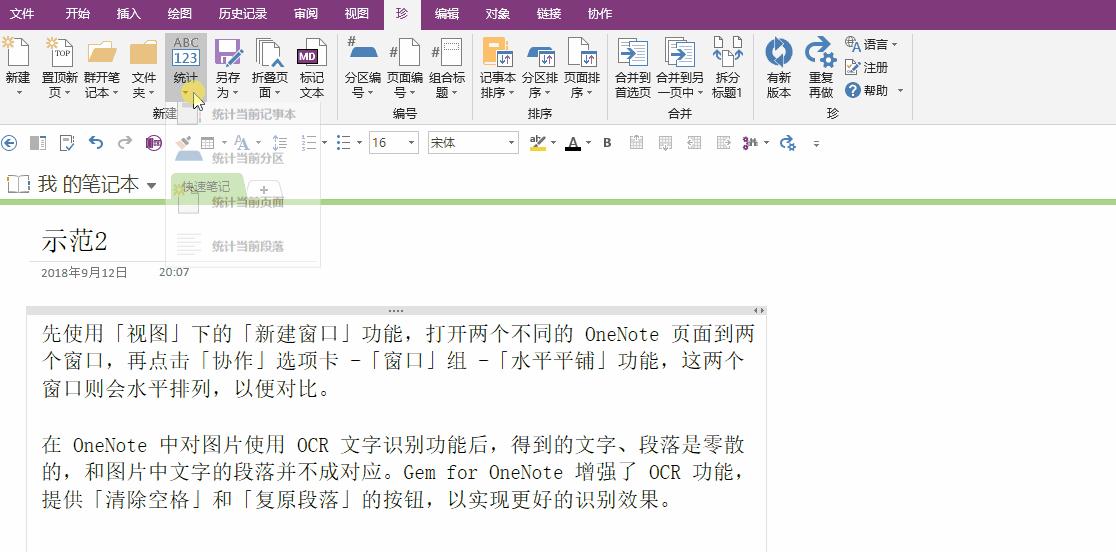
Task: Click the 页面排序 (Sort pages) icon
Action: click(x=581, y=52)
